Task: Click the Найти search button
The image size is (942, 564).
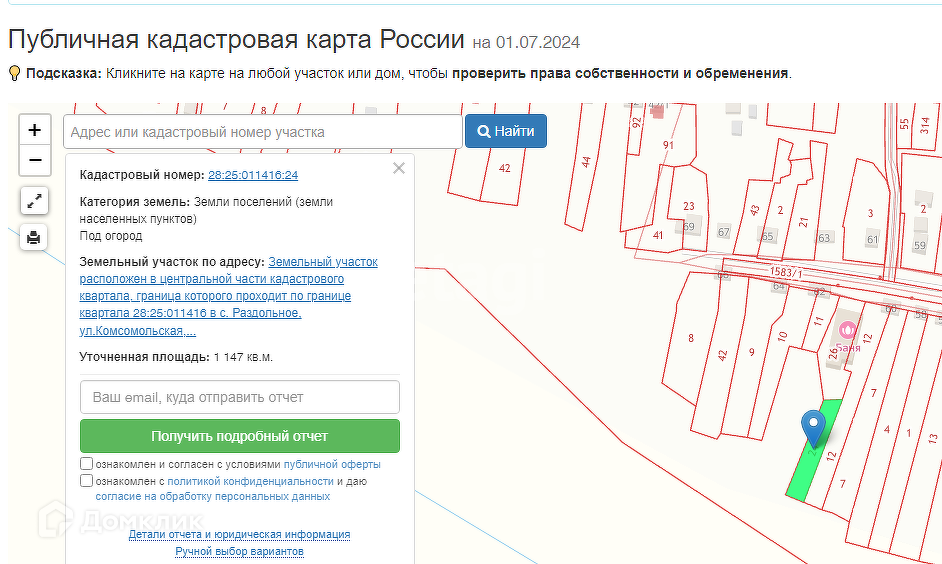Action: click(506, 131)
